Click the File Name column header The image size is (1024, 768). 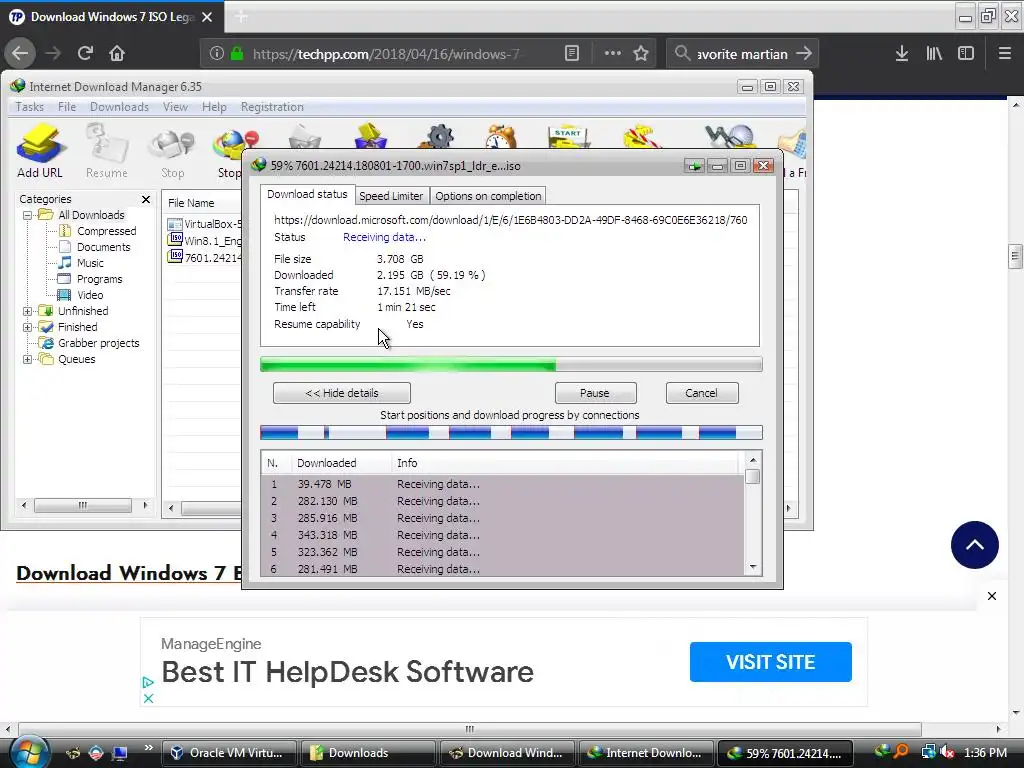point(202,203)
